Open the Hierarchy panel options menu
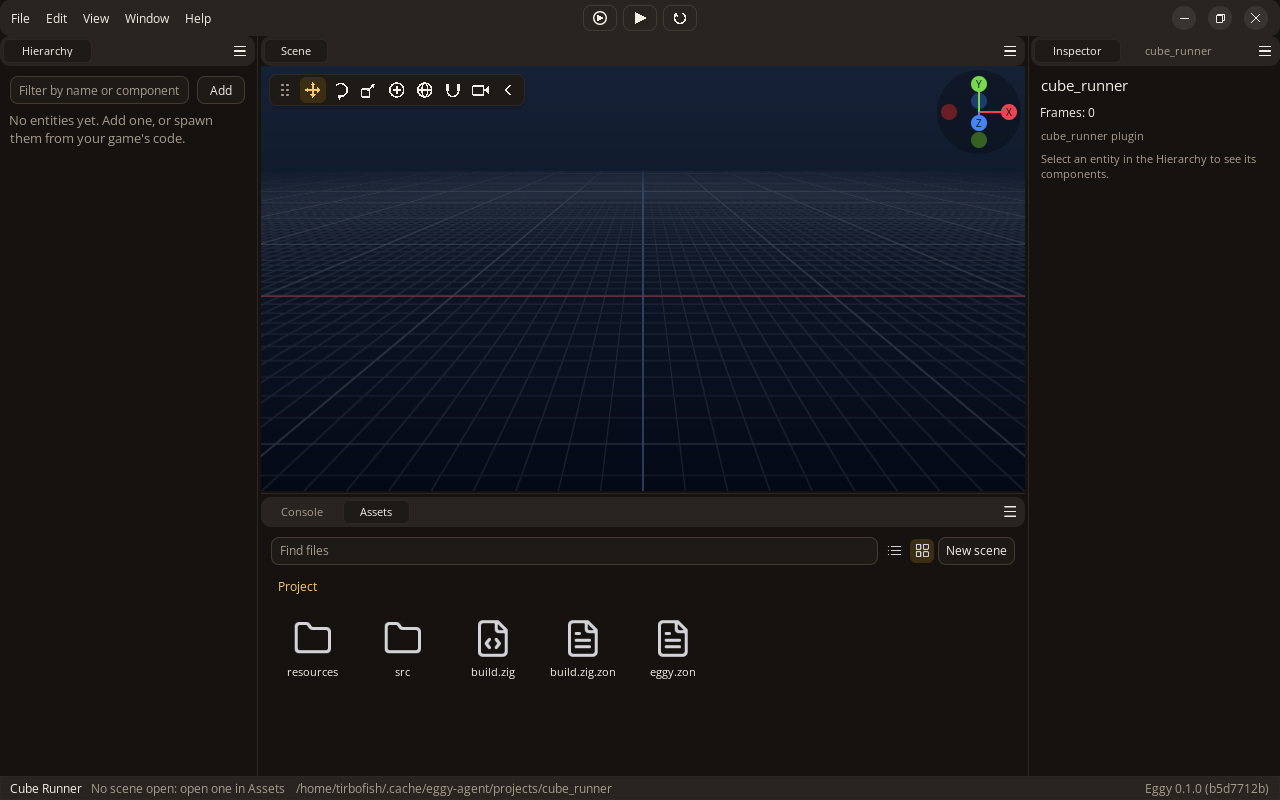The width and height of the screenshot is (1280, 800). point(240,51)
